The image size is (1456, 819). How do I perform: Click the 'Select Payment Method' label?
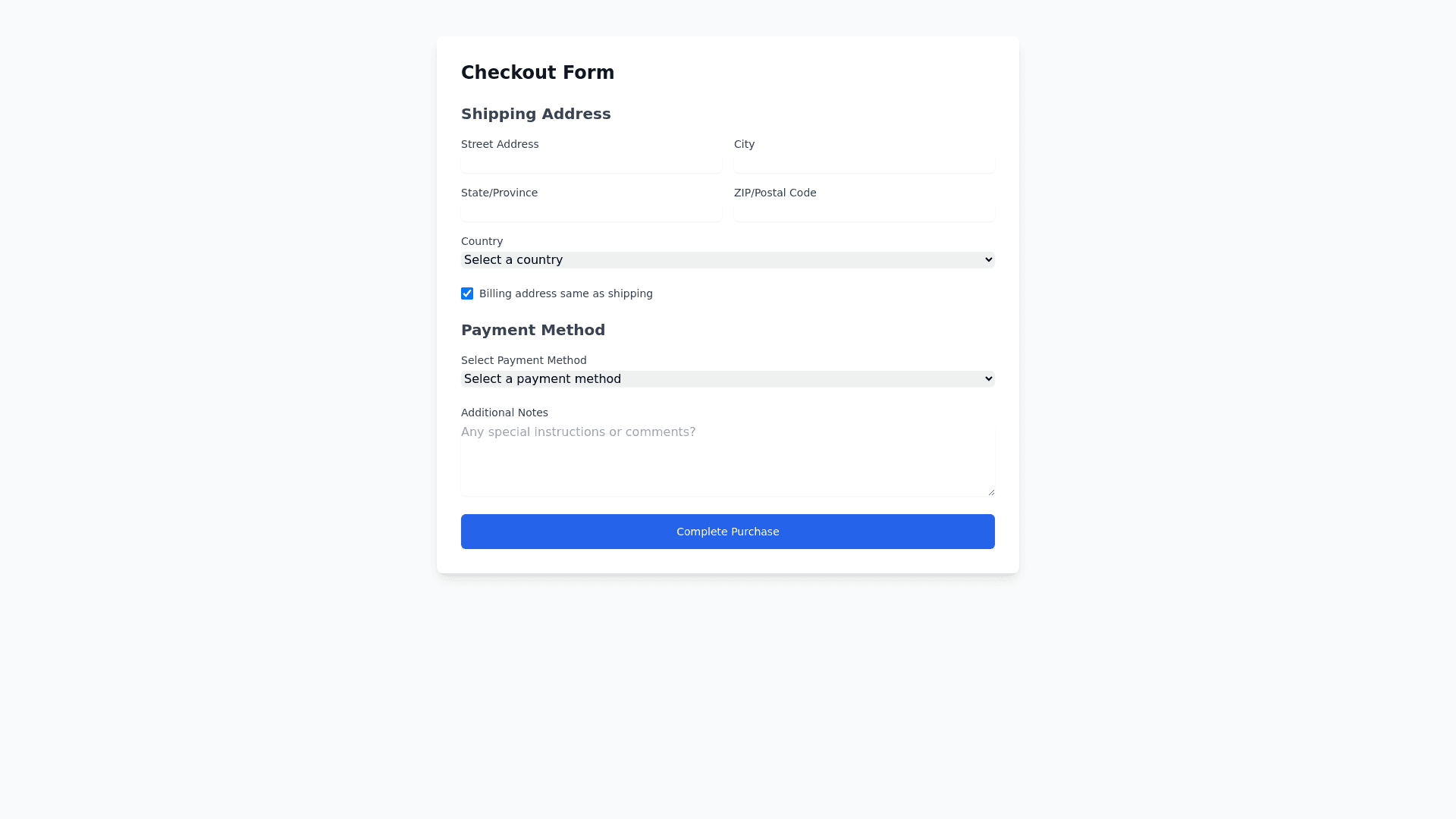523,360
